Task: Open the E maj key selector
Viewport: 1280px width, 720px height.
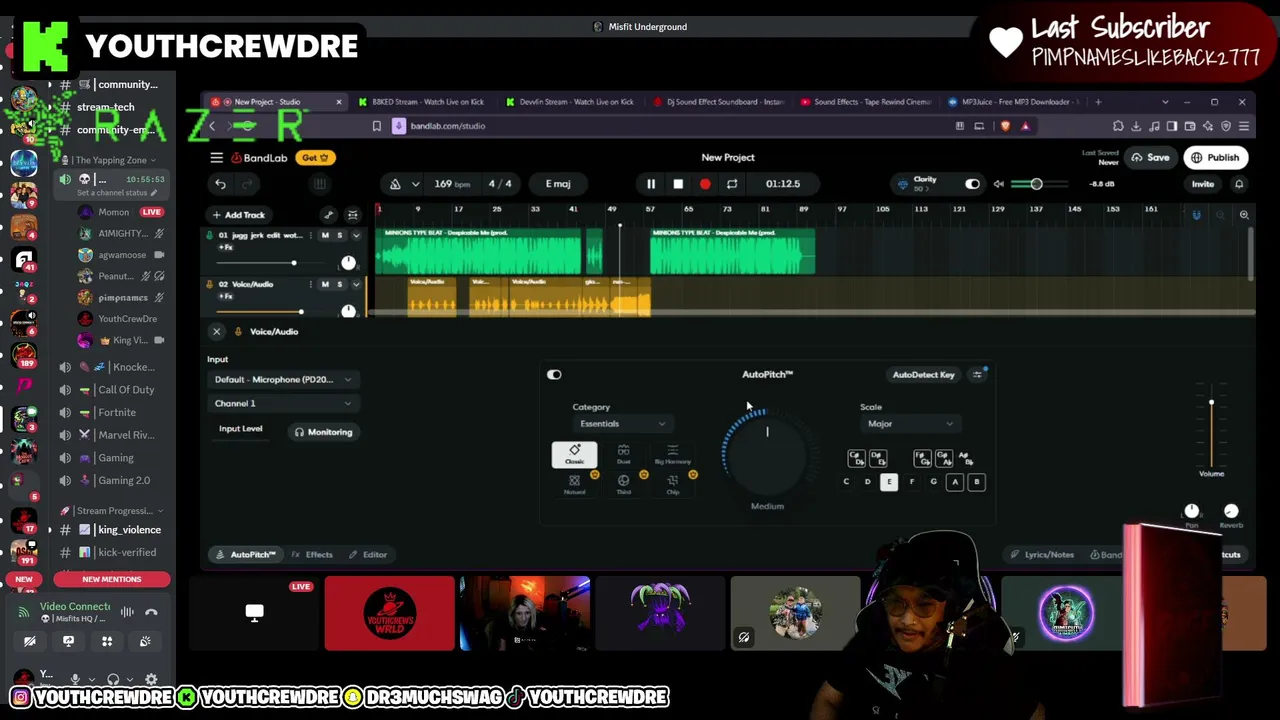Action: click(558, 184)
